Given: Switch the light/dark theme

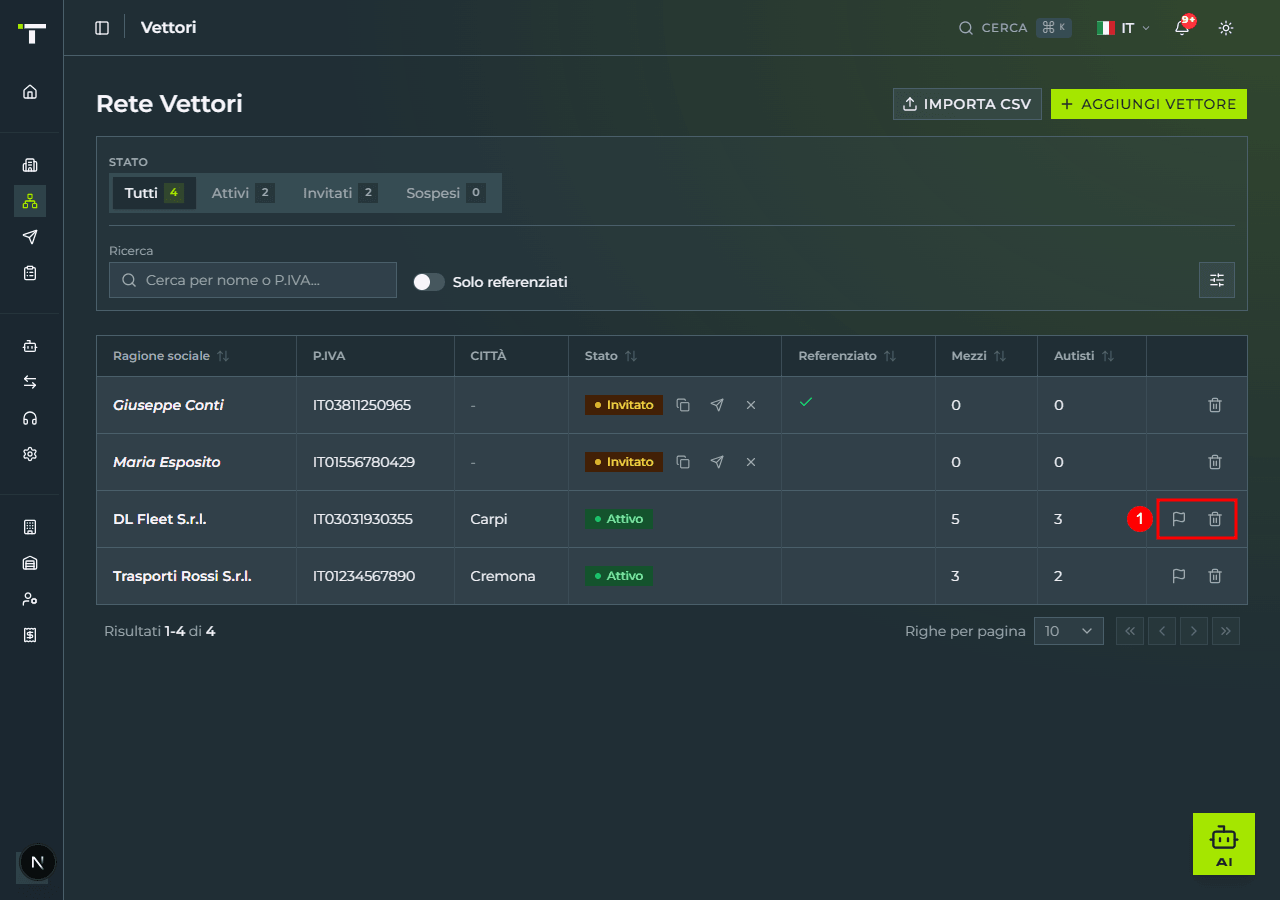Looking at the screenshot, I should 1226,28.
